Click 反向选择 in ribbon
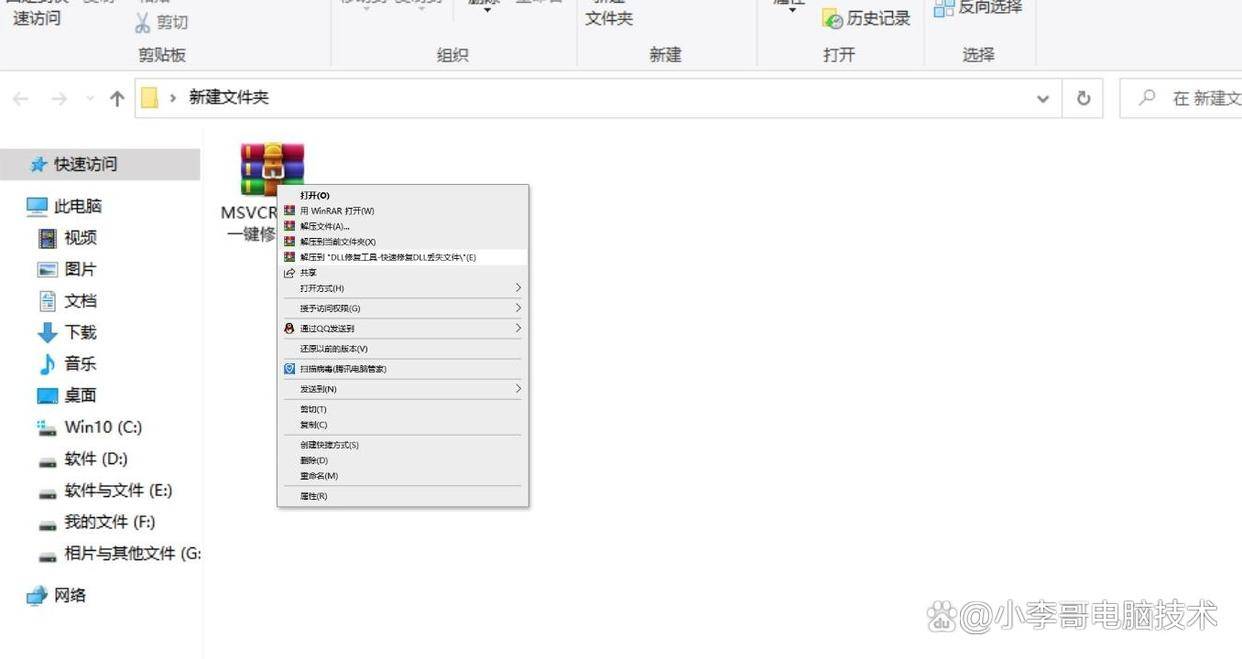The height and width of the screenshot is (659, 1242). 979,8
